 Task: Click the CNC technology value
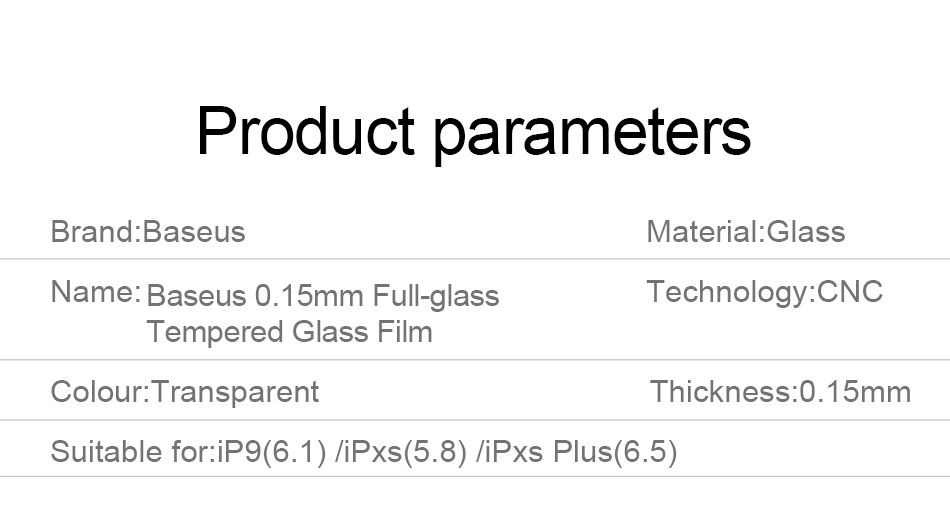click(850, 292)
